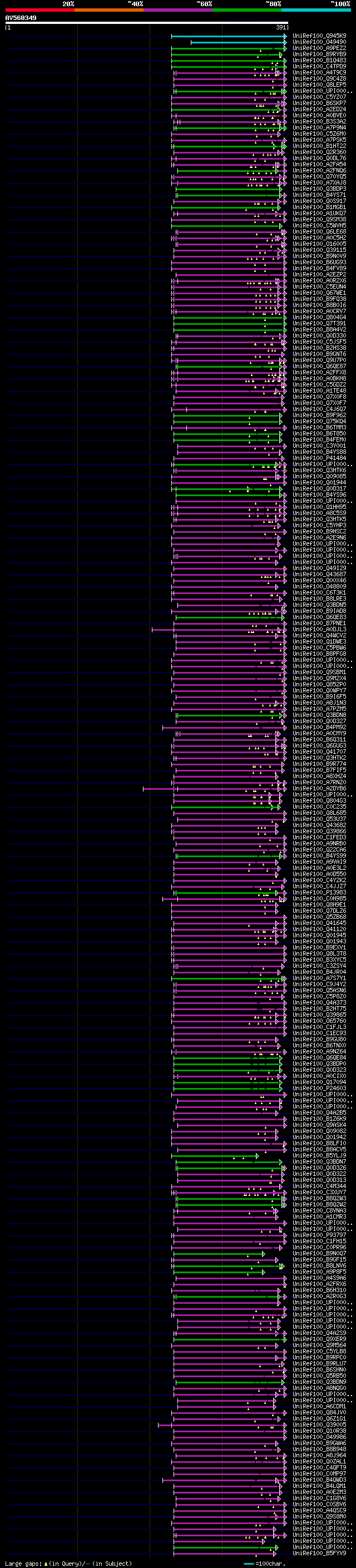The width and height of the screenshot is (356, 1568).
Task: Select hit label UniRef100_Q8LEP5
Action: tap(319, 85)
